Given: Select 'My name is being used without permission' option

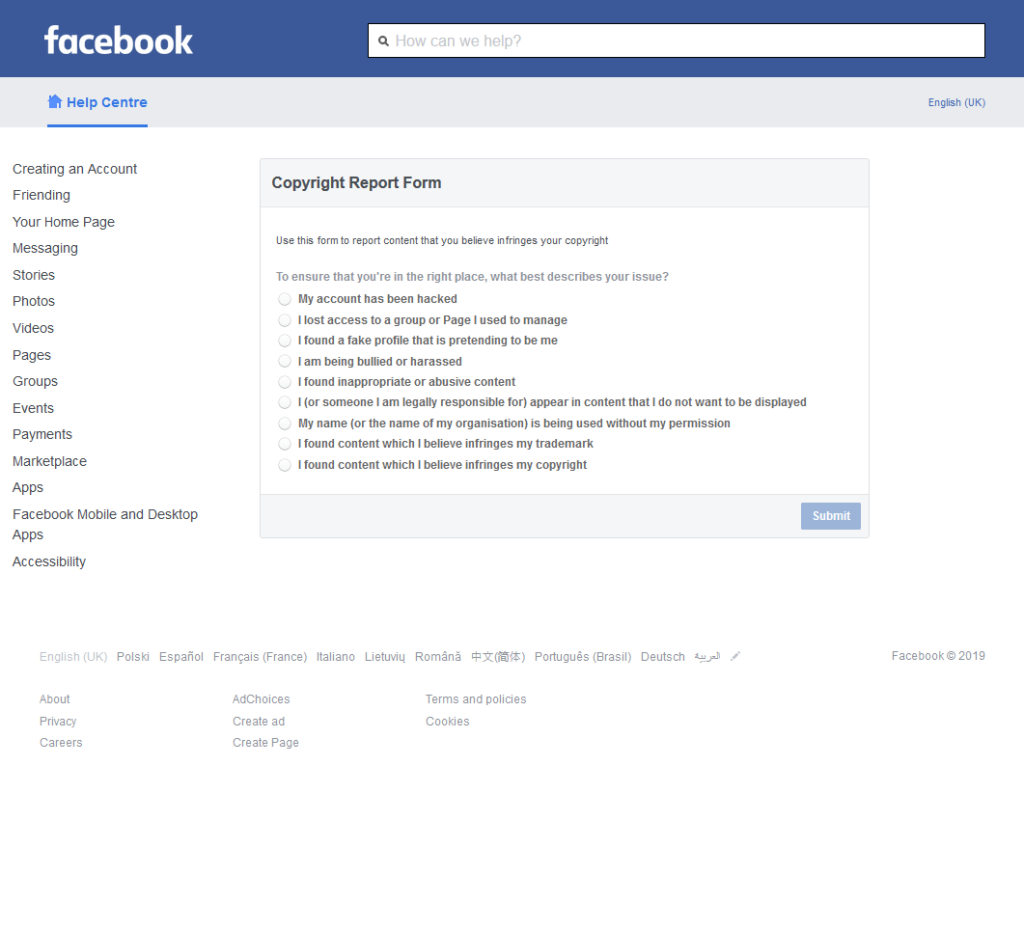Looking at the screenshot, I should tap(285, 423).
